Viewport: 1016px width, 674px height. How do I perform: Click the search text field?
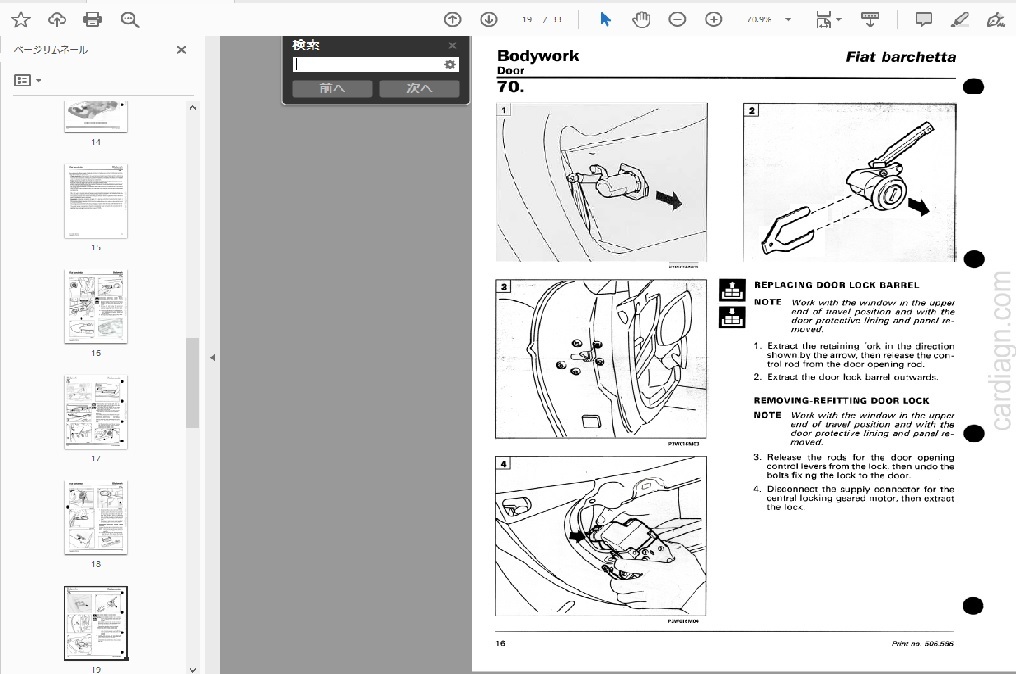(367, 64)
